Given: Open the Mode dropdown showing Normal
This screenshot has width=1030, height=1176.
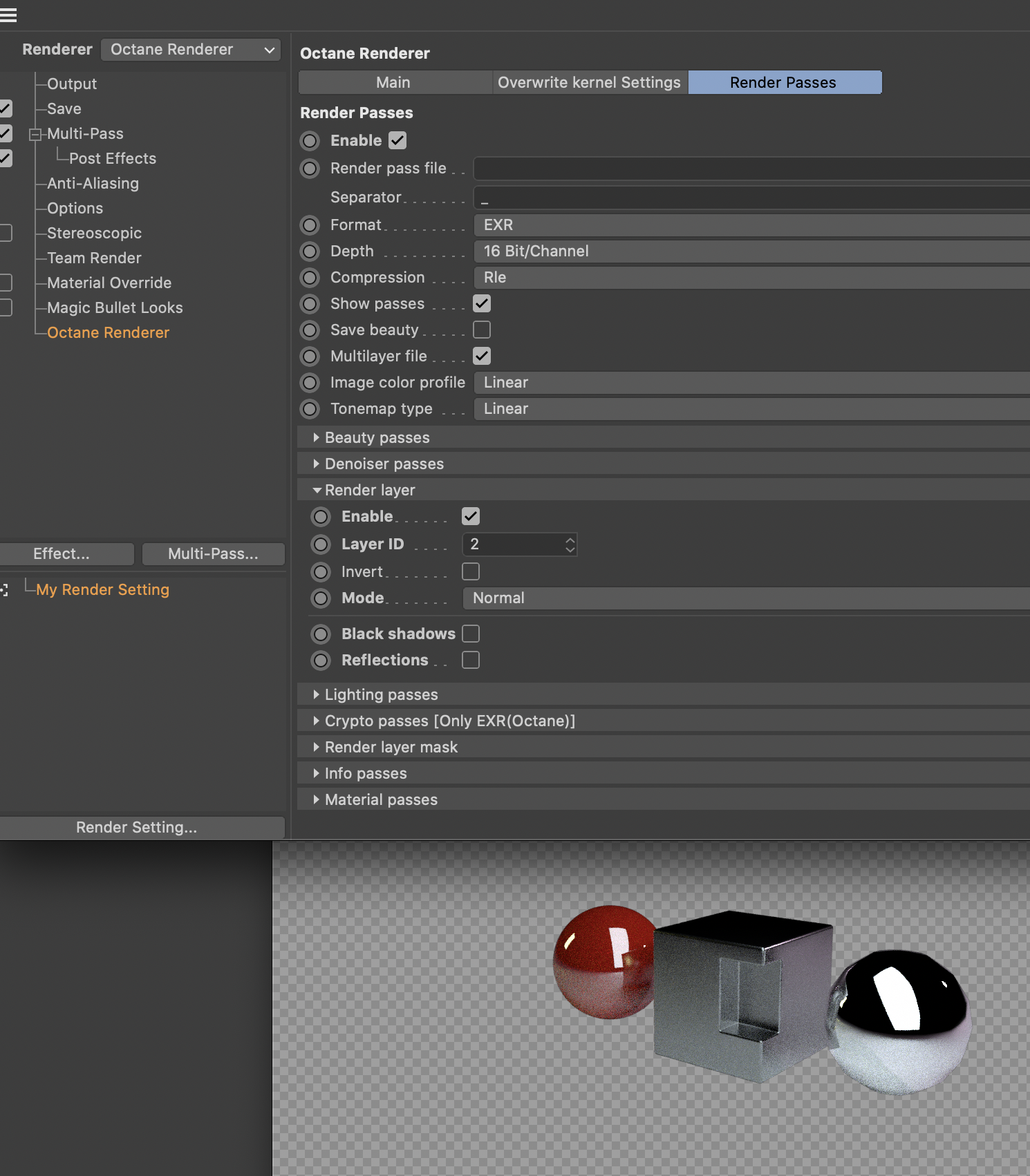Looking at the screenshot, I should coord(746,598).
